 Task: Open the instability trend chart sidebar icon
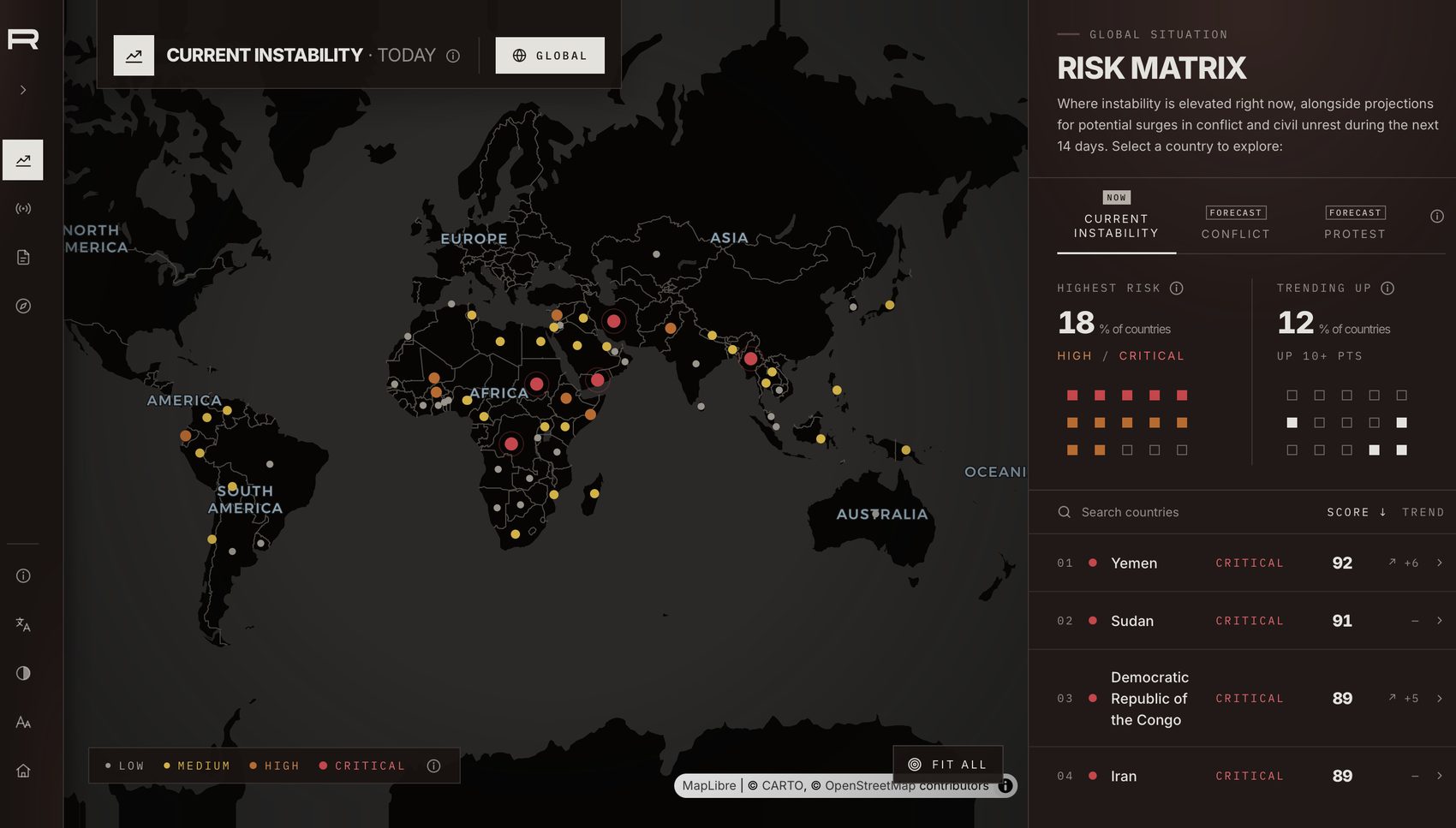point(23,160)
